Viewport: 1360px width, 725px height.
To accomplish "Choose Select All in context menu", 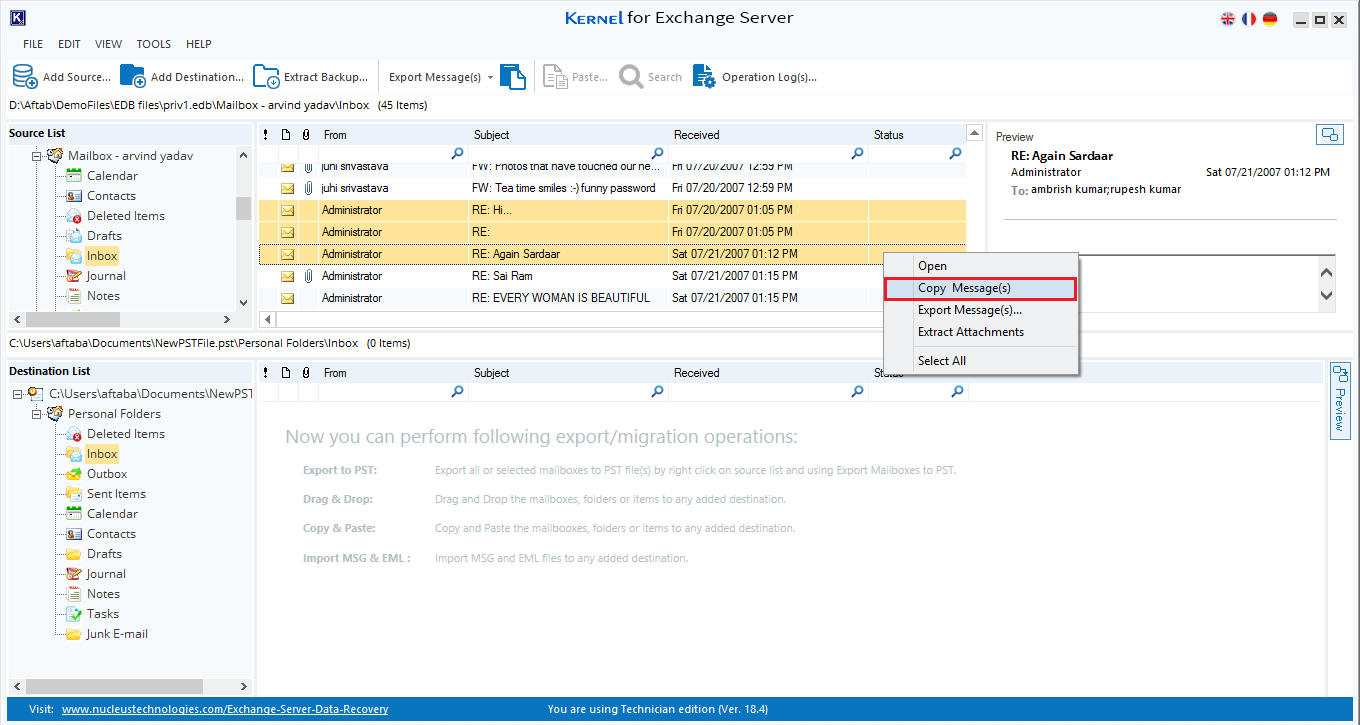I will pyautogui.click(x=980, y=361).
